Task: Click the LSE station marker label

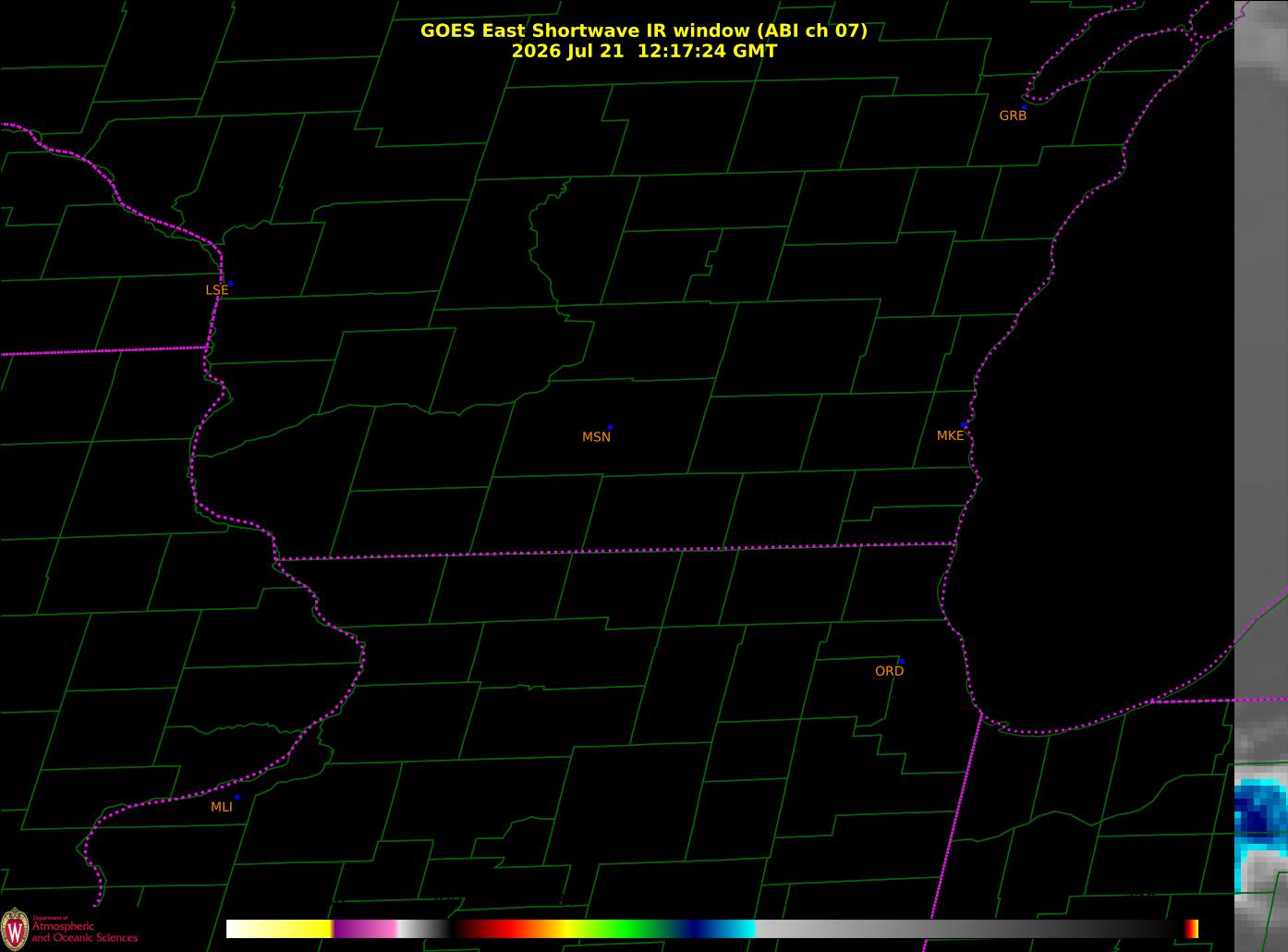Action: tap(216, 290)
